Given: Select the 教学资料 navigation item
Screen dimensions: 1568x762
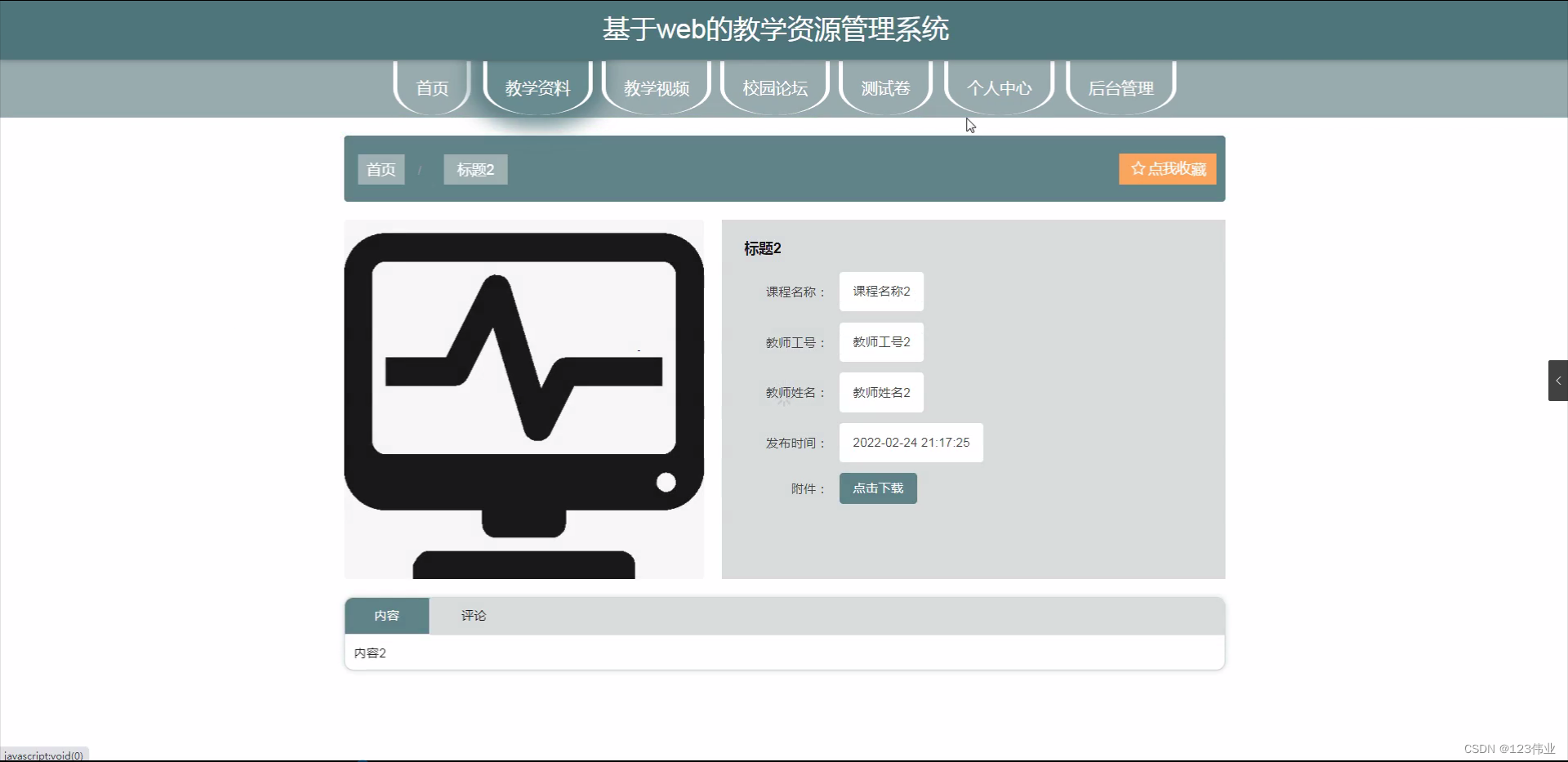Looking at the screenshot, I should click(537, 88).
